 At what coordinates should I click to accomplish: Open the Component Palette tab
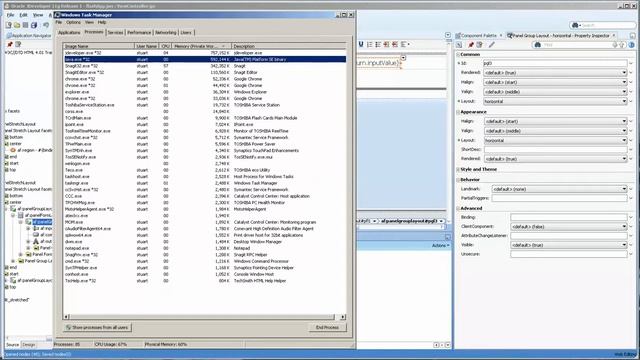[478, 36]
